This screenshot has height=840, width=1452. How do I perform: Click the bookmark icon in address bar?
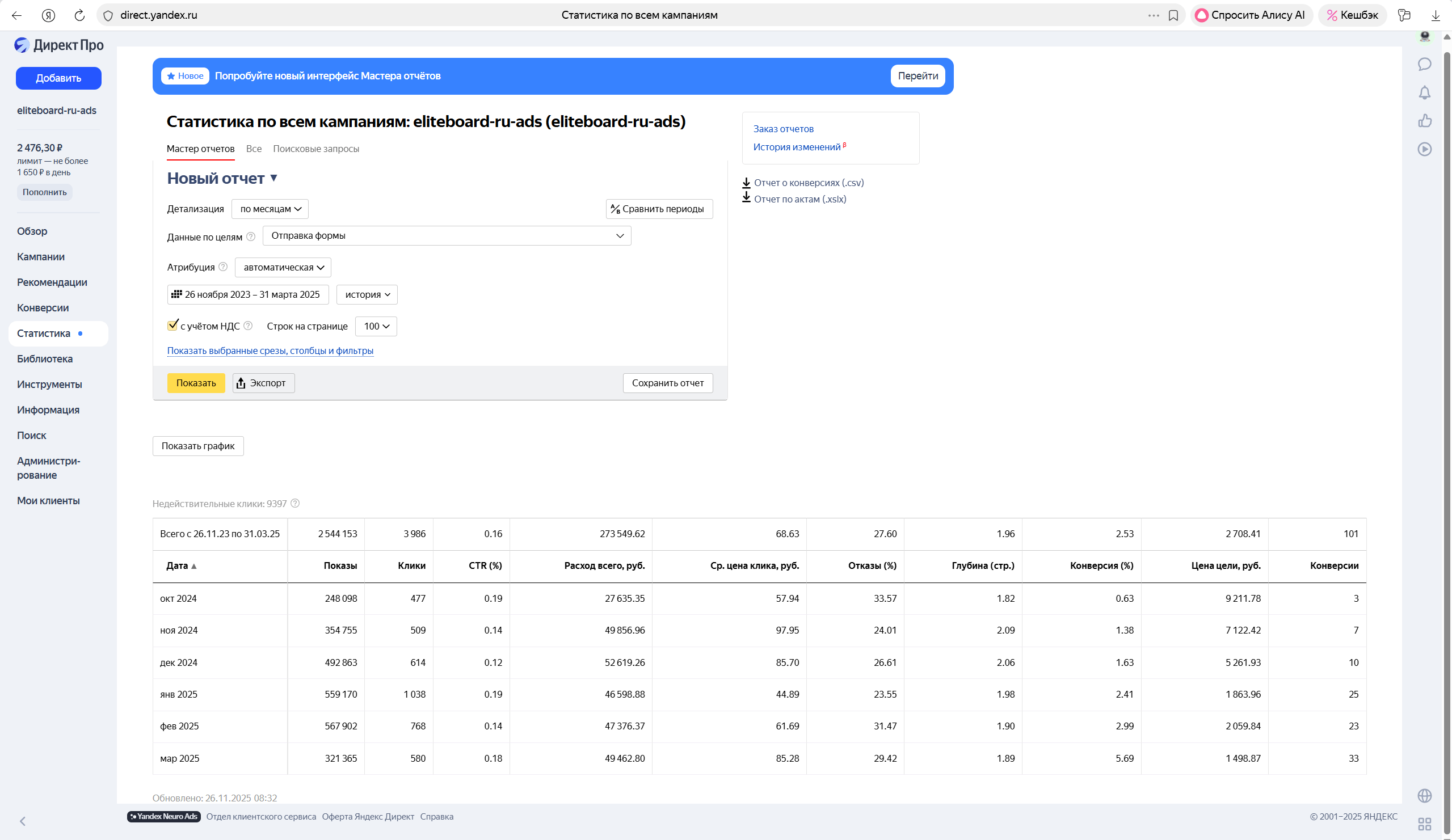click(1173, 15)
